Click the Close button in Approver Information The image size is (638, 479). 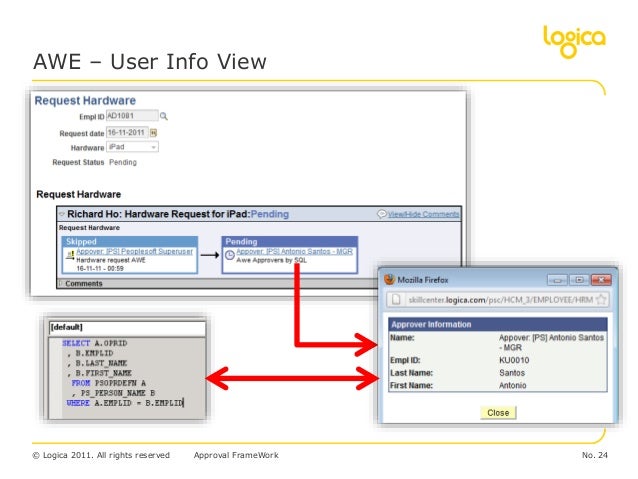coord(498,413)
